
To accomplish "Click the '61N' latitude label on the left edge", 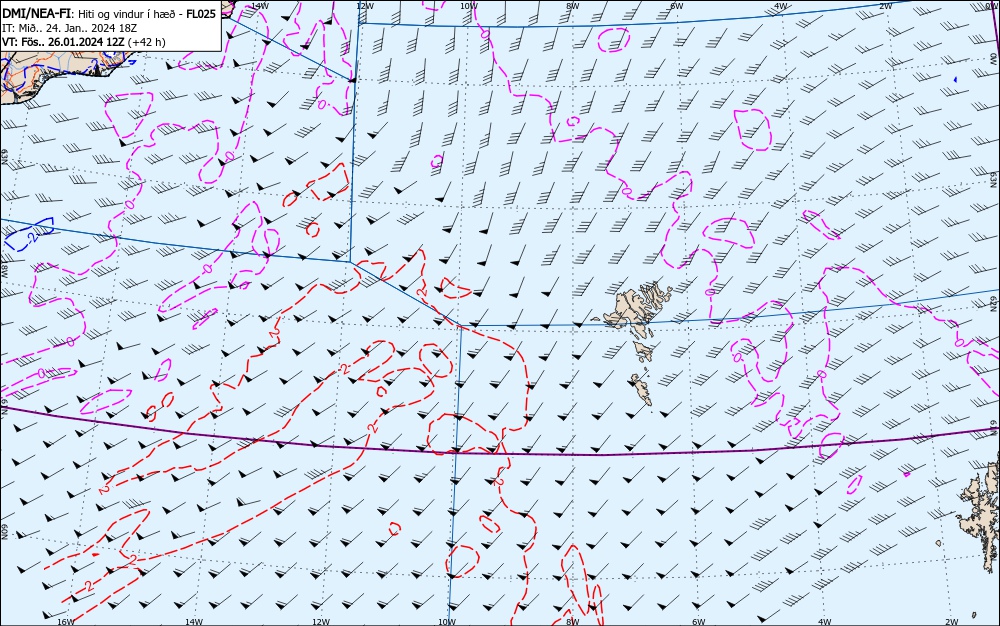I will (4, 409).
